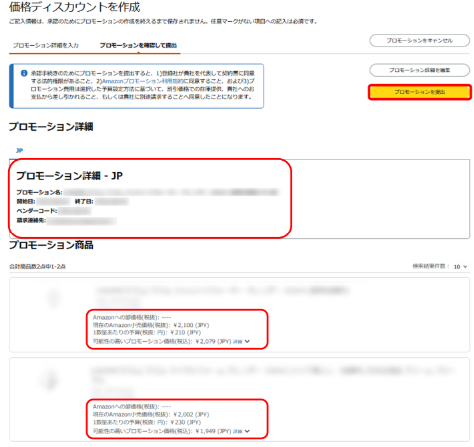Open the 検索結果件数 dropdown showing 10
Viewport: 474px width, 447px height.
point(460,267)
